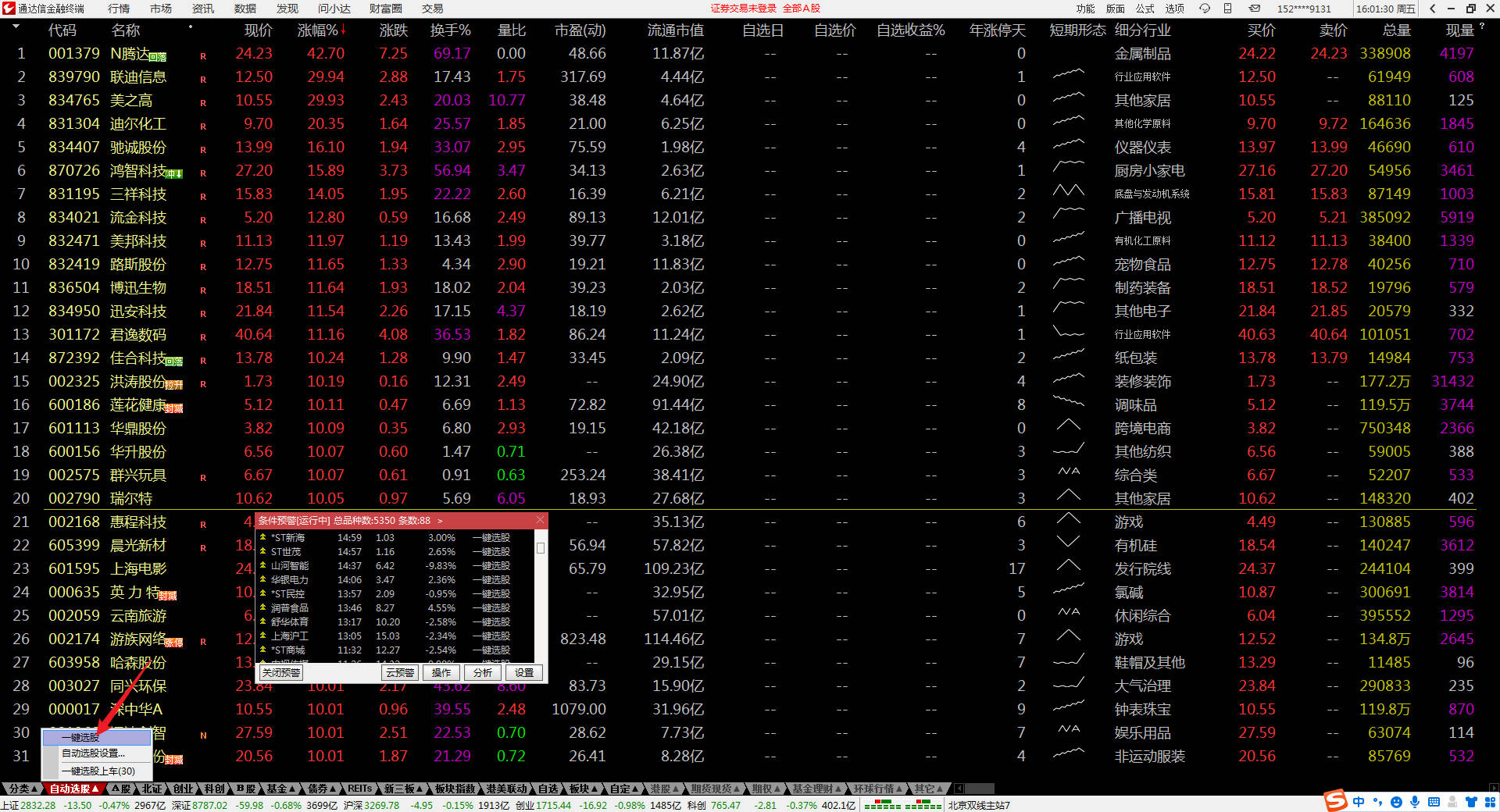The image size is (1500, 812).
Task: Click the alert list vertical scrollbar thumb
Action: click(540, 548)
